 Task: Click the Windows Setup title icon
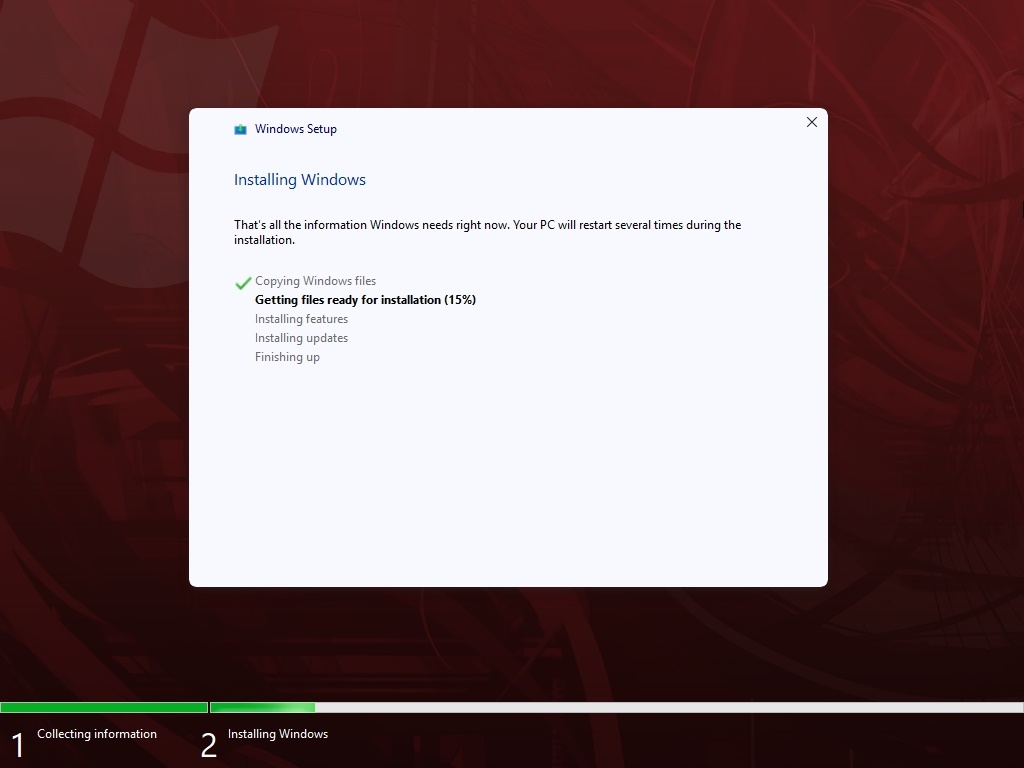(240, 129)
